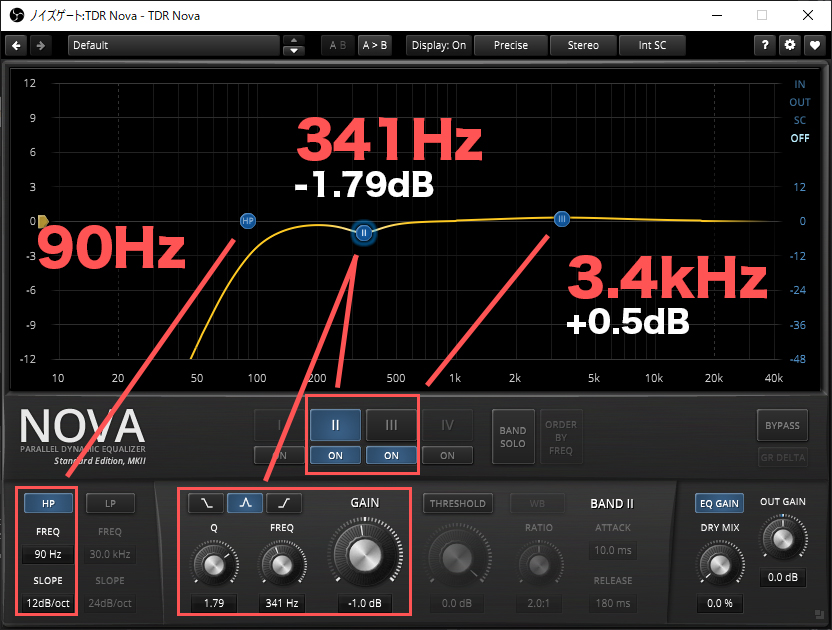
Task: Toggle band IV ON switch
Action: pyautogui.click(x=447, y=455)
